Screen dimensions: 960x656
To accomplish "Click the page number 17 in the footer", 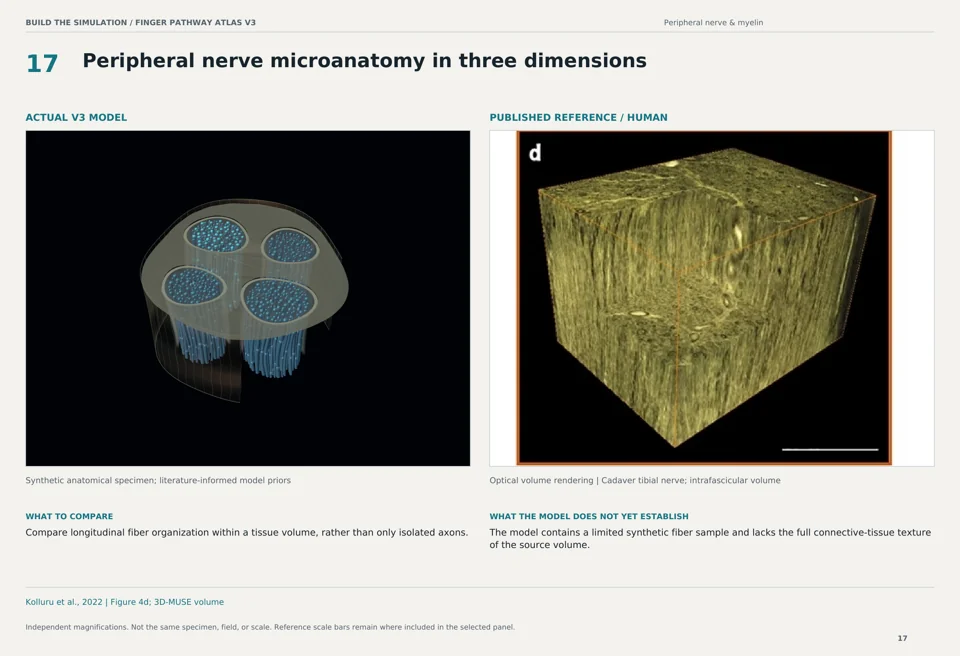I will tap(902, 638).
